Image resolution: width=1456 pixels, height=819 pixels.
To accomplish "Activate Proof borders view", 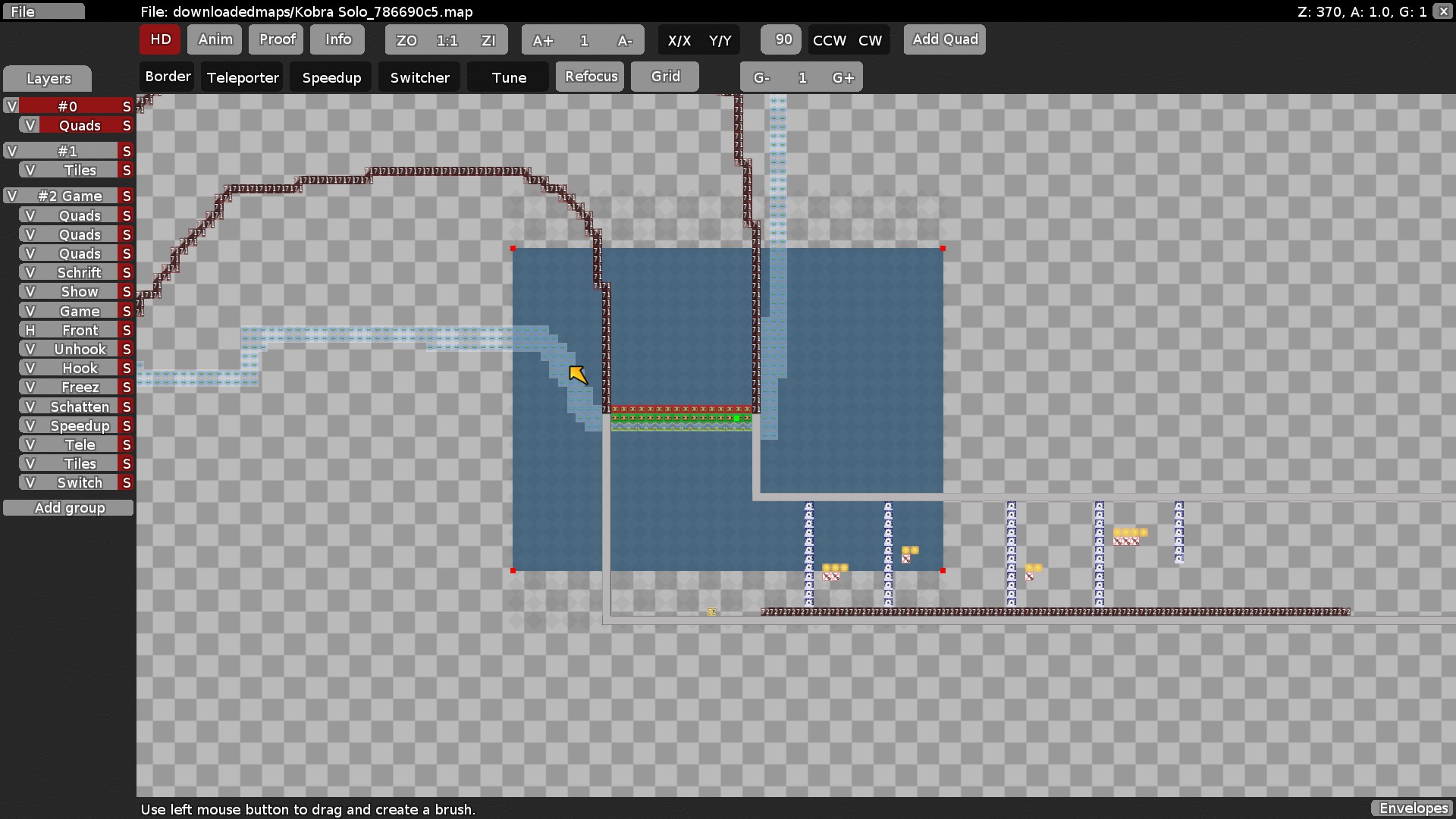I will [x=275, y=39].
